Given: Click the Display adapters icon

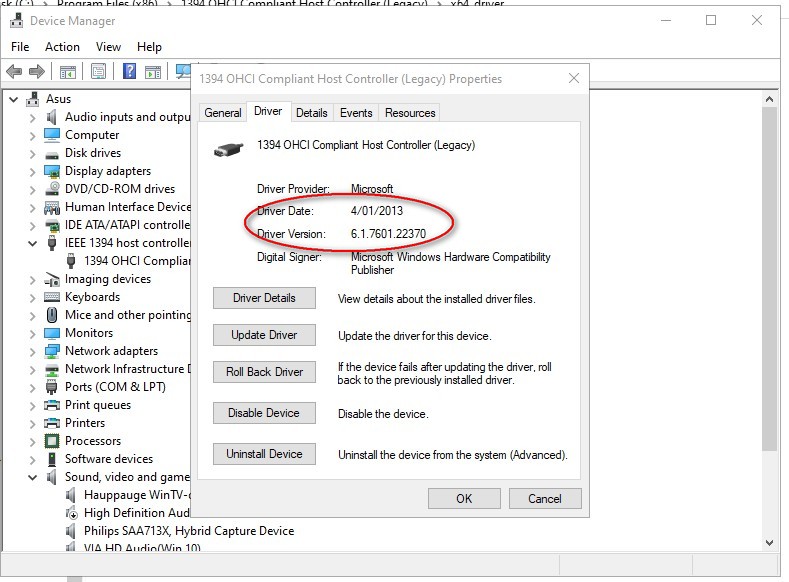Looking at the screenshot, I should point(52,172).
